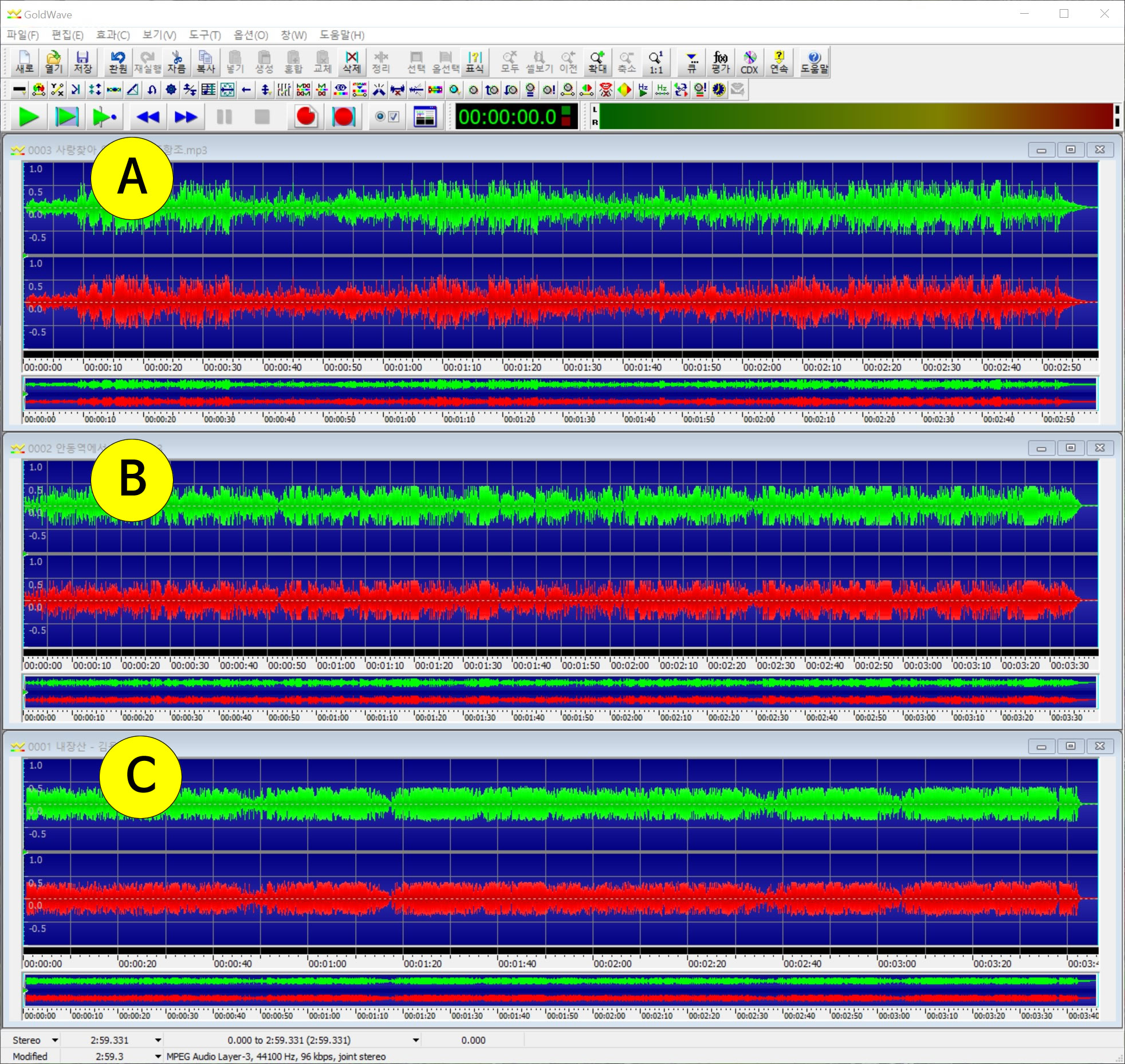
Task: Click the 평가 f(x) expression evaluator icon
Action: click(721, 62)
